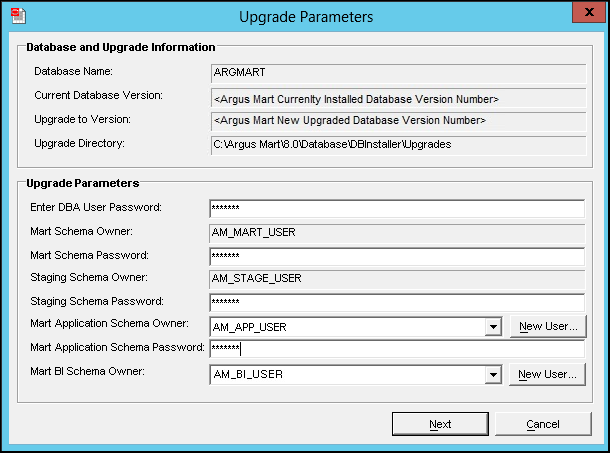The image size is (610, 453).
Task: Click New User button beside Mart BI Schema Owner
Action: 547,374
